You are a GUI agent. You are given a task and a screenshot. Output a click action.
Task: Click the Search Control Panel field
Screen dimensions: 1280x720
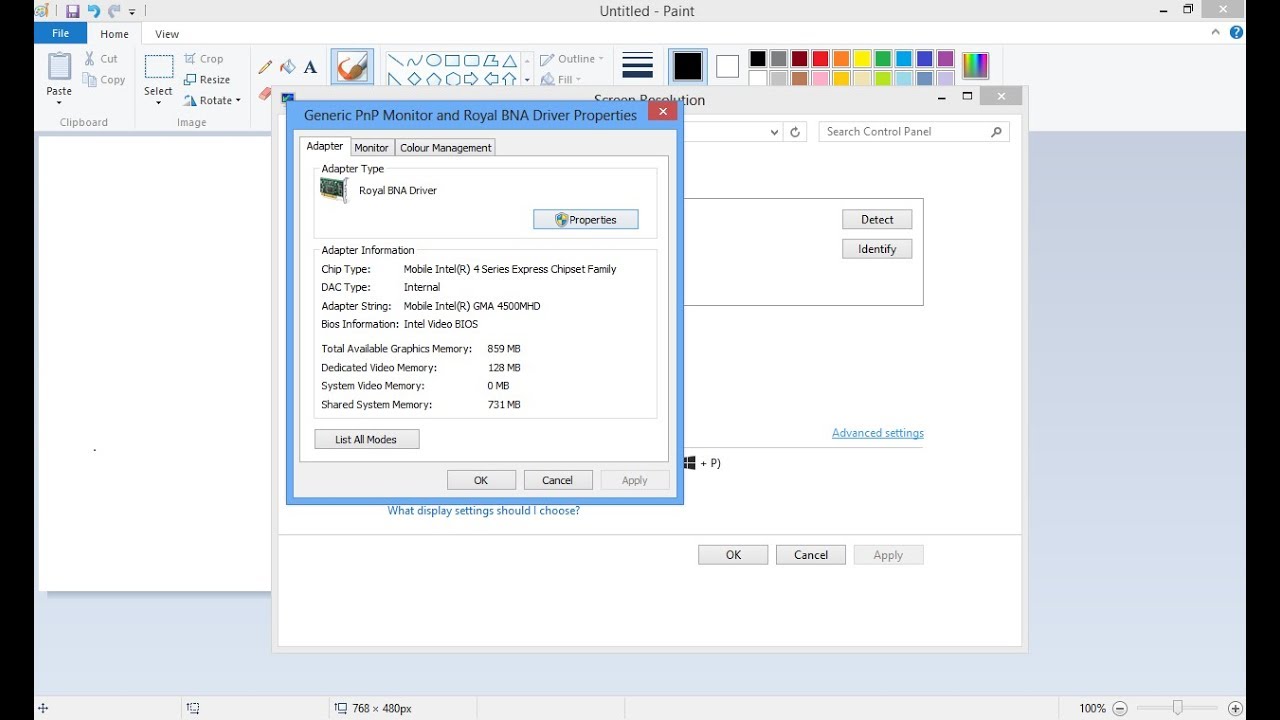pyautogui.click(x=914, y=131)
